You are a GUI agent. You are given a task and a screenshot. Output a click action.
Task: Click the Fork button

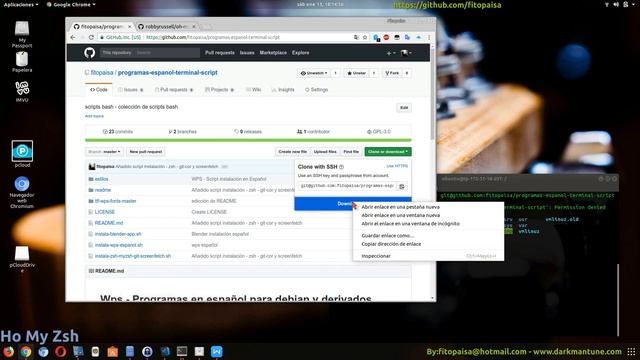392,73
